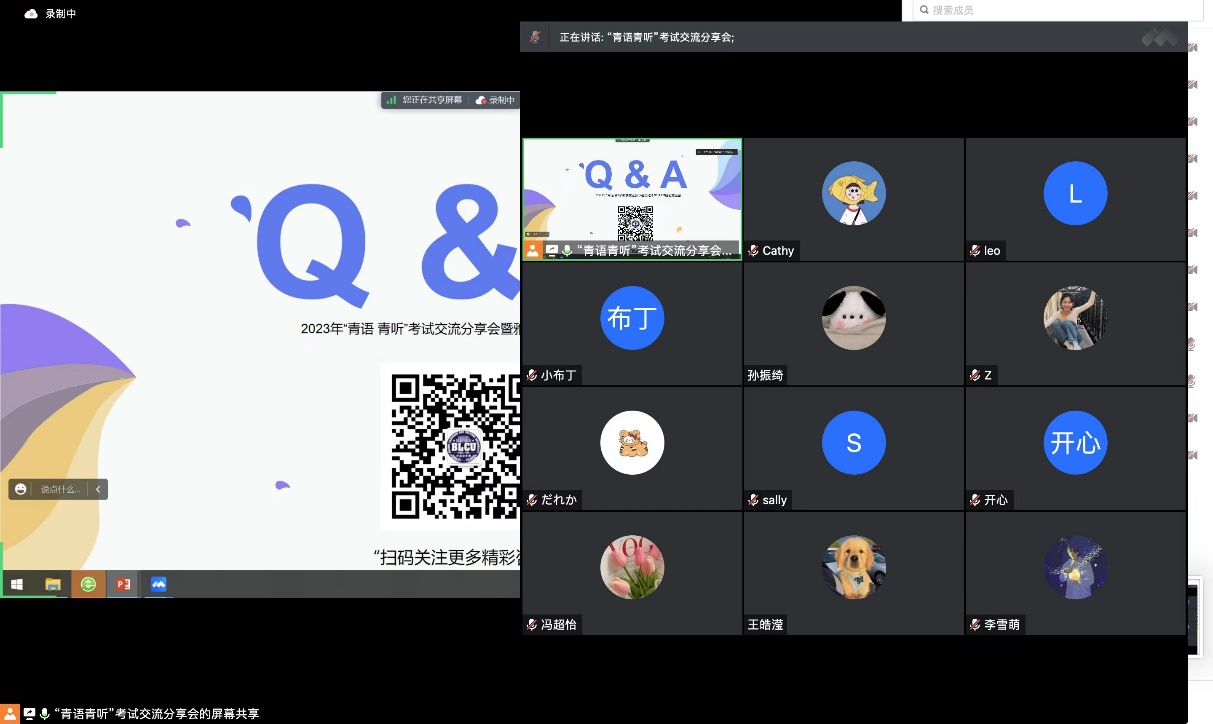Viewport: 1213px width, 724px height.
Task: Select the Q&A shared screen thumbnail
Action: click(x=632, y=190)
